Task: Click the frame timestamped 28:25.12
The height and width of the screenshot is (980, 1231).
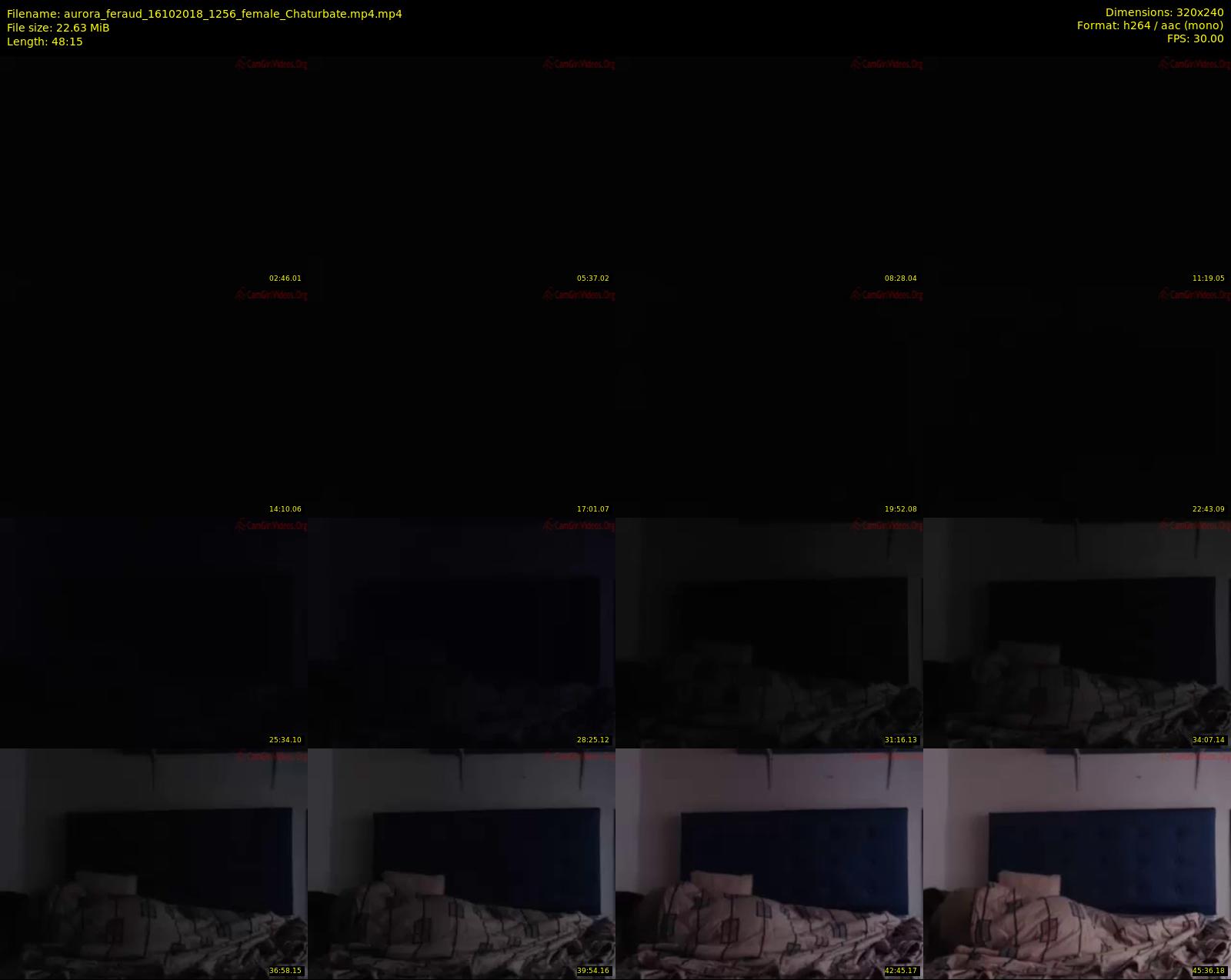Action: (462, 632)
